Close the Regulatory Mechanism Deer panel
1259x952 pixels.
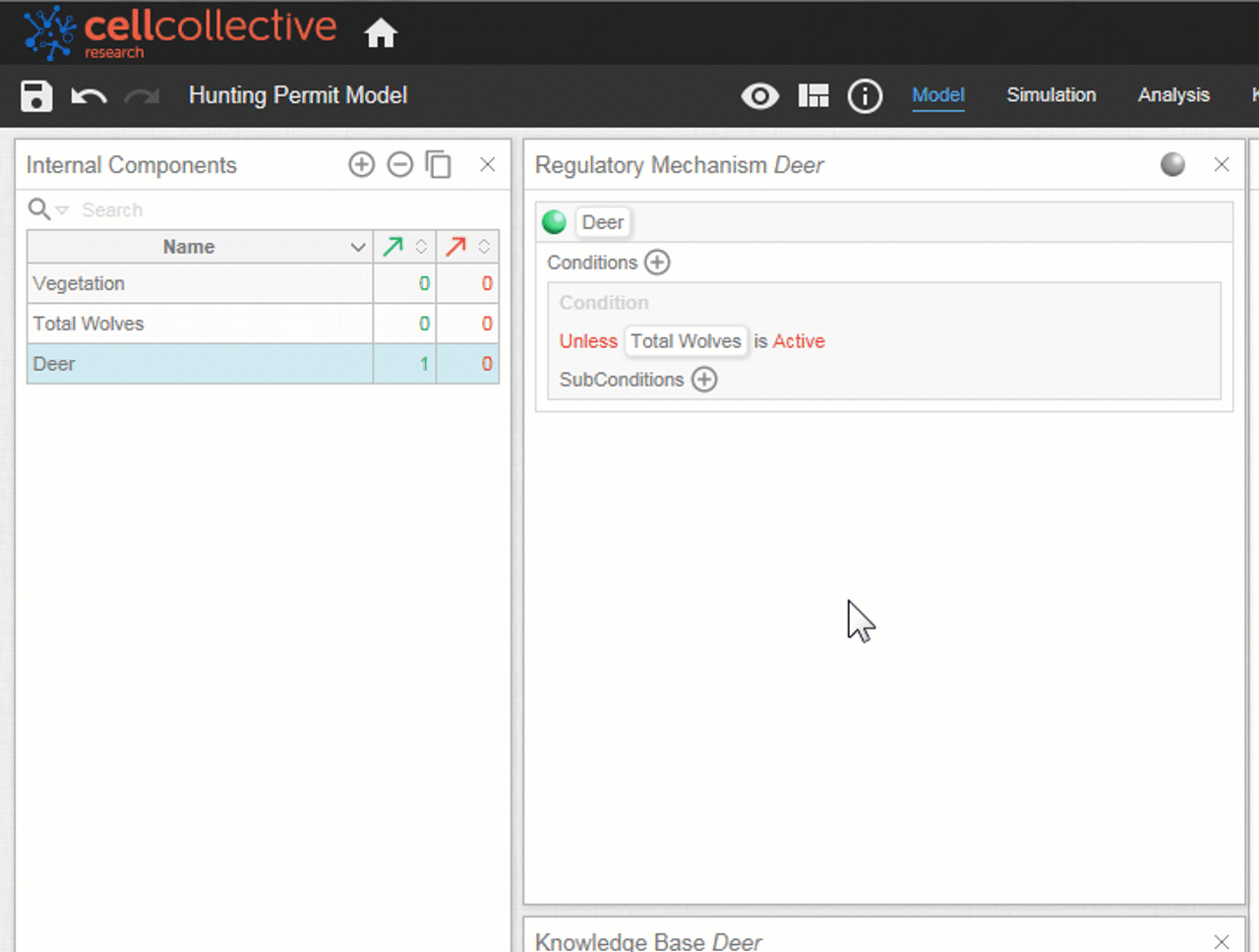1222,164
